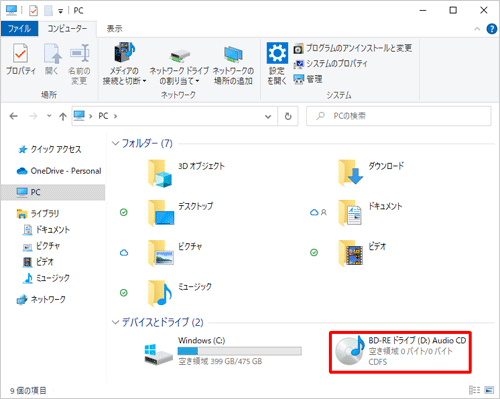Open ドキュメント library in the sidebar
Viewport: 500px width, 399px height.
[x=46, y=230]
